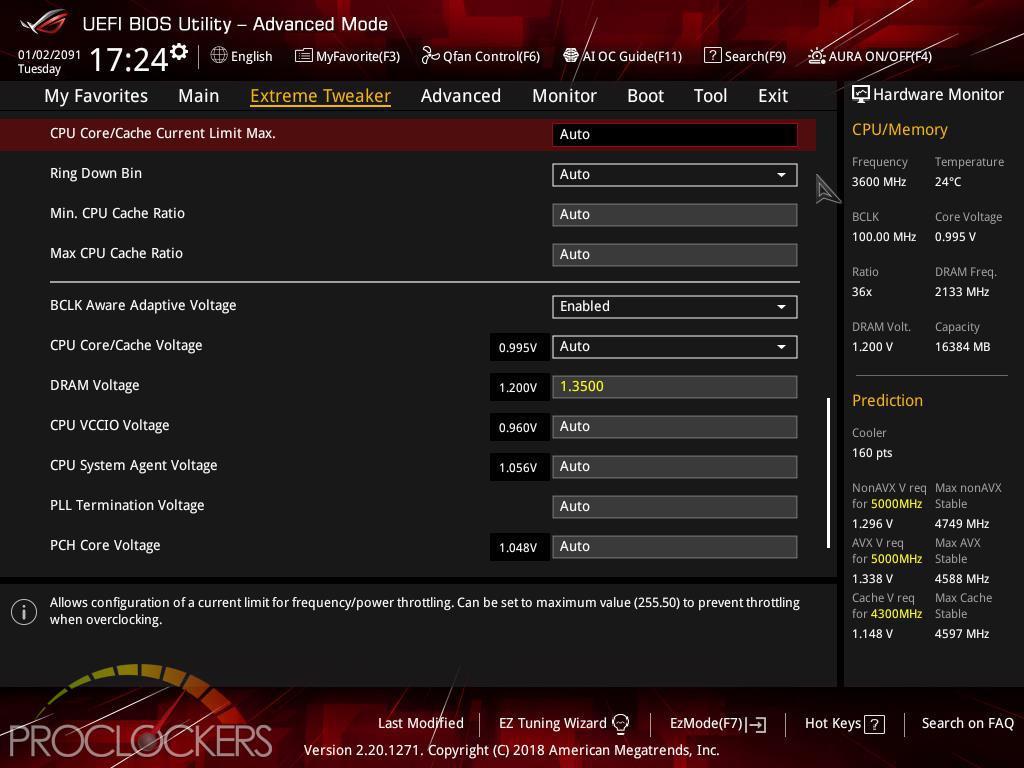Click AI OC Guide(F11) label
This screenshot has height=768, width=1024.
632,56
